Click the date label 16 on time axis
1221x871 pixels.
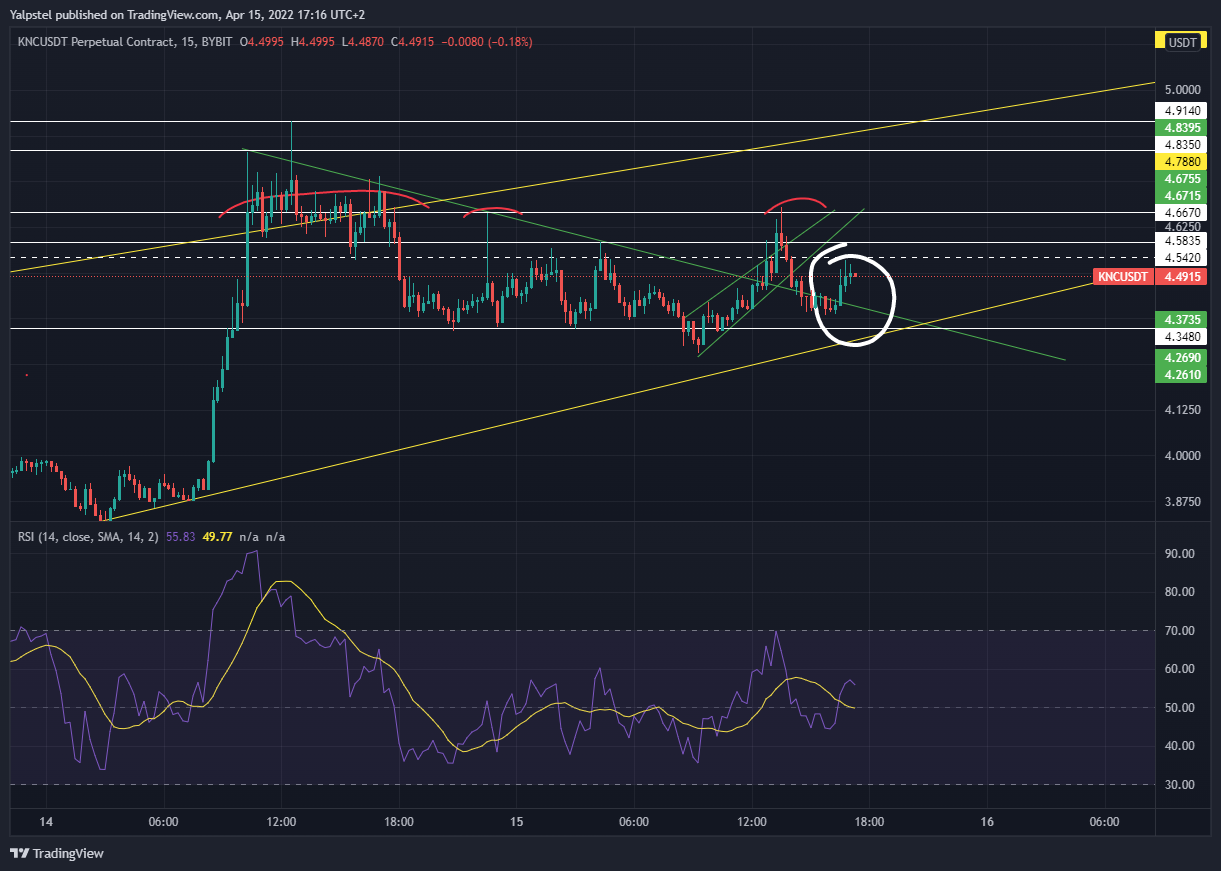coord(987,822)
